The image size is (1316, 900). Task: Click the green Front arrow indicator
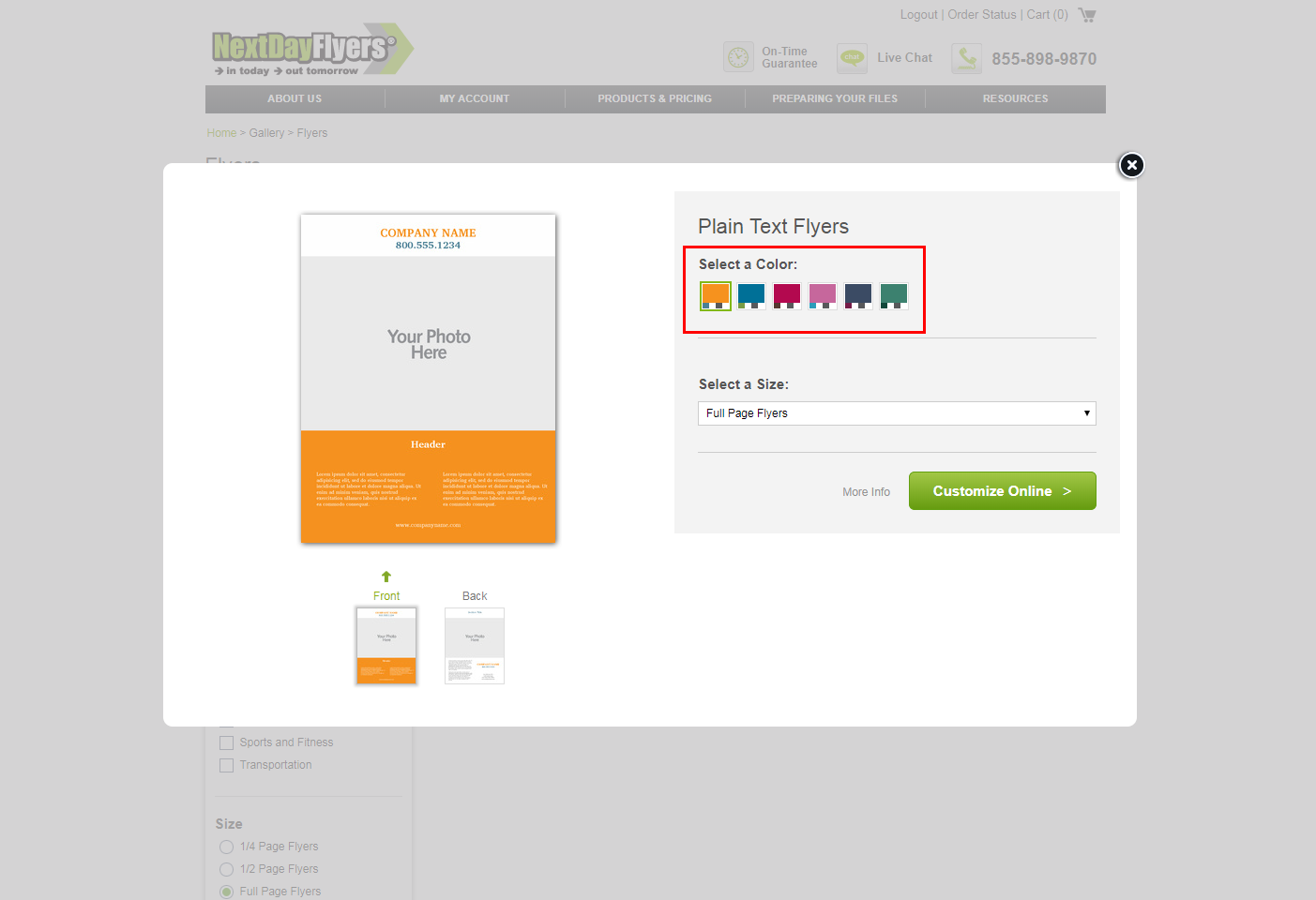point(386,577)
